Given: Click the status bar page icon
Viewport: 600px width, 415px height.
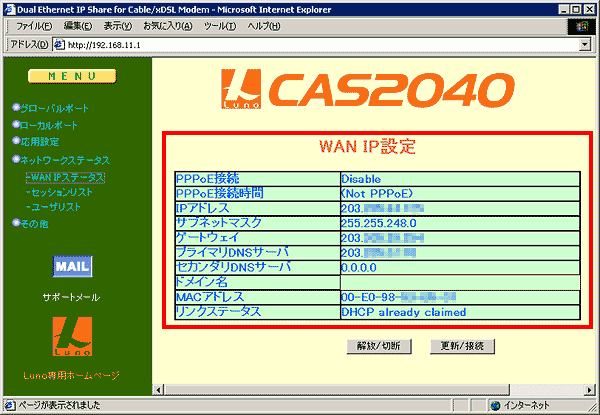Looking at the screenshot, I should click(10, 405).
